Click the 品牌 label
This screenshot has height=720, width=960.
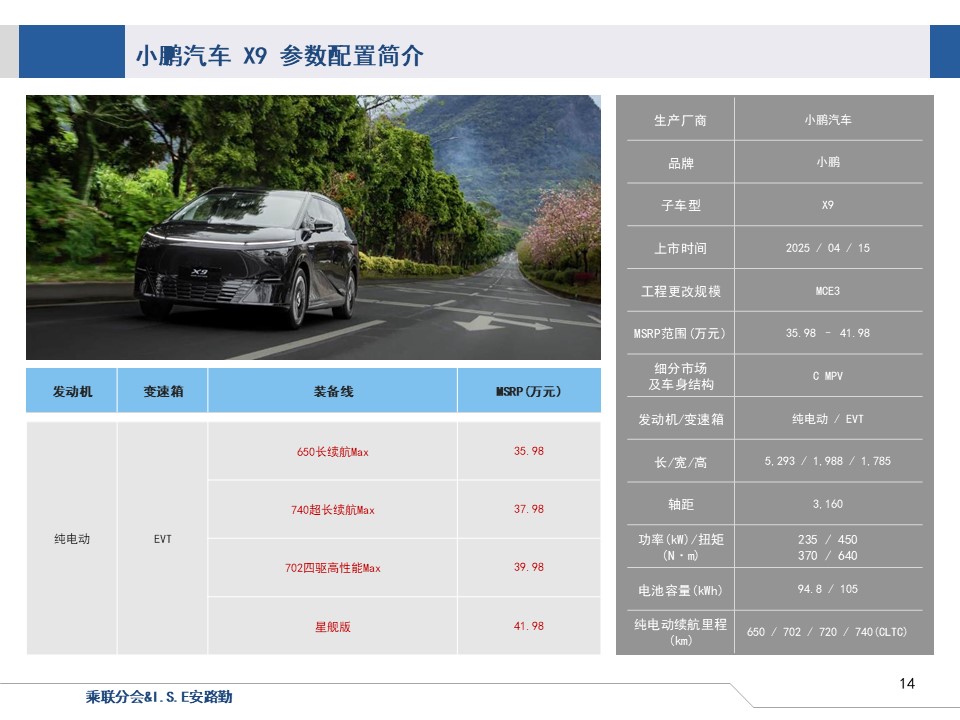click(x=680, y=163)
